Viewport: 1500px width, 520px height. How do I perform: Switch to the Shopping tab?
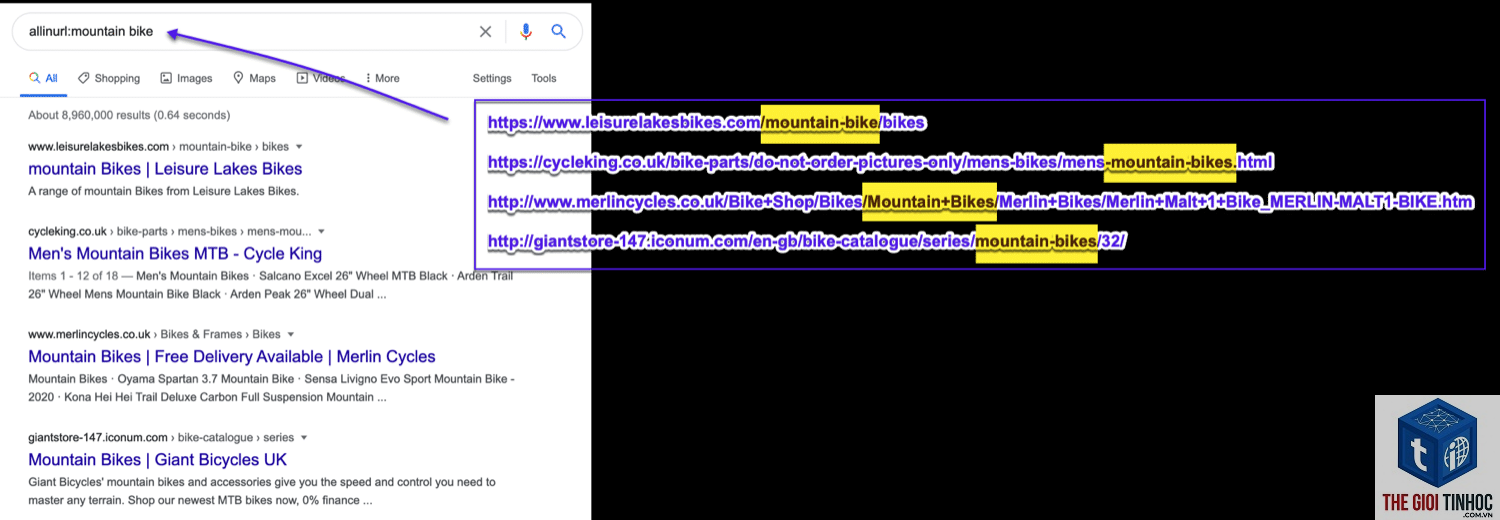(109, 78)
